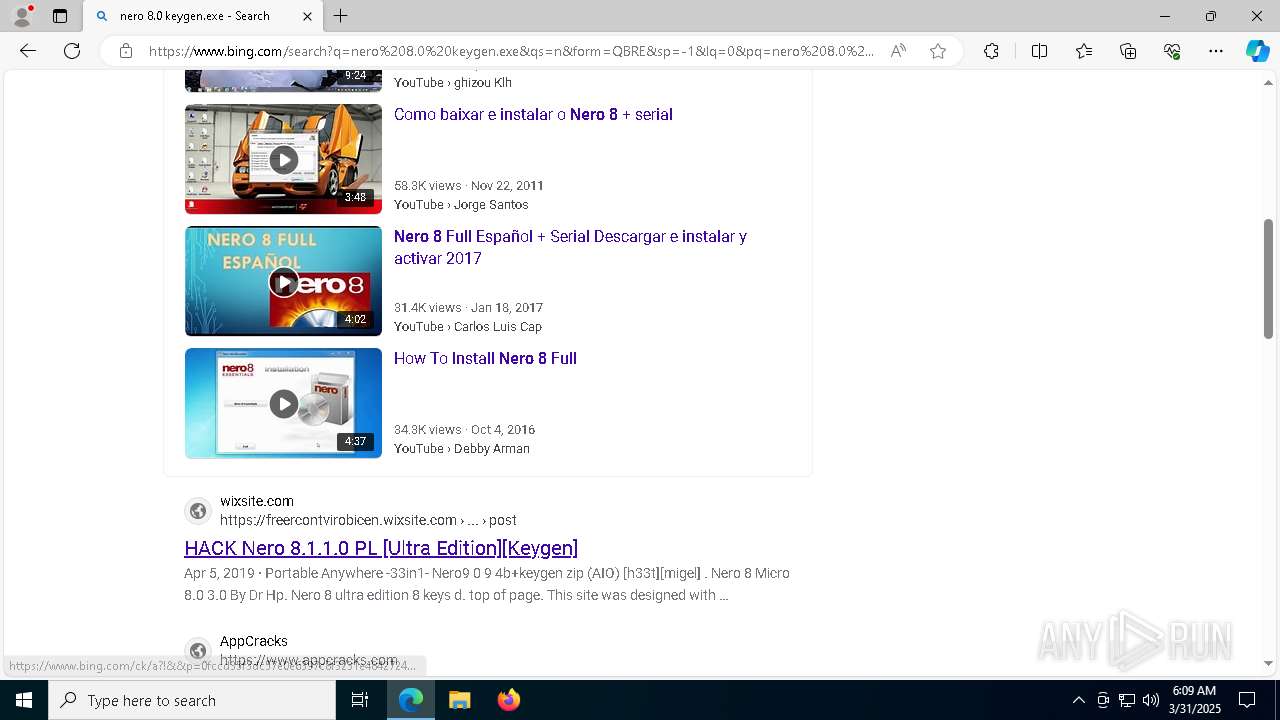Open 'HACK Nero 8.1.1.0 PL [Ultra Edition][Keygen]' result
Screen dimensions: 1280x720
click(x=381, y=548)
